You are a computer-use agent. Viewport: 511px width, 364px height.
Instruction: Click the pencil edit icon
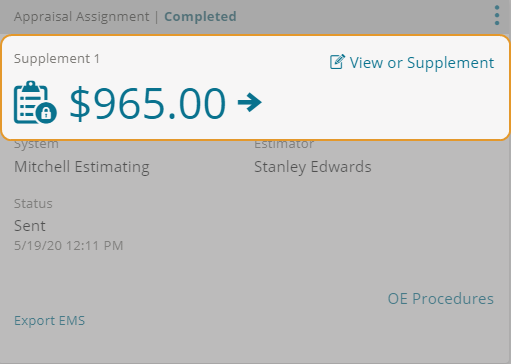[337, 62]
